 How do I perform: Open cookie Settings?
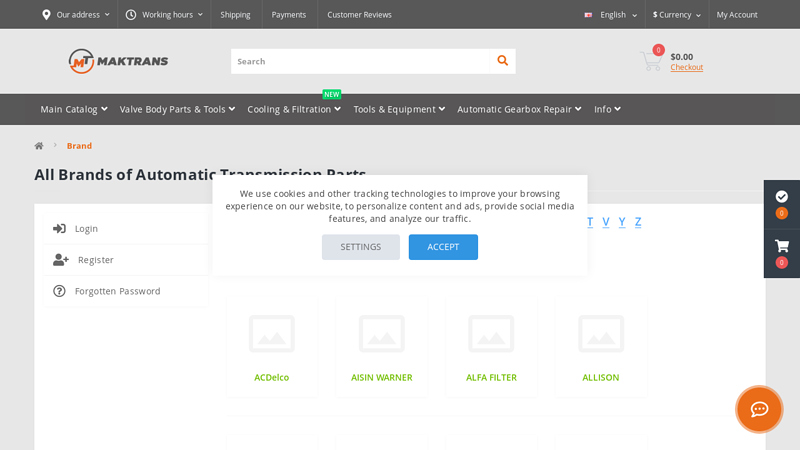click(360, 247)
